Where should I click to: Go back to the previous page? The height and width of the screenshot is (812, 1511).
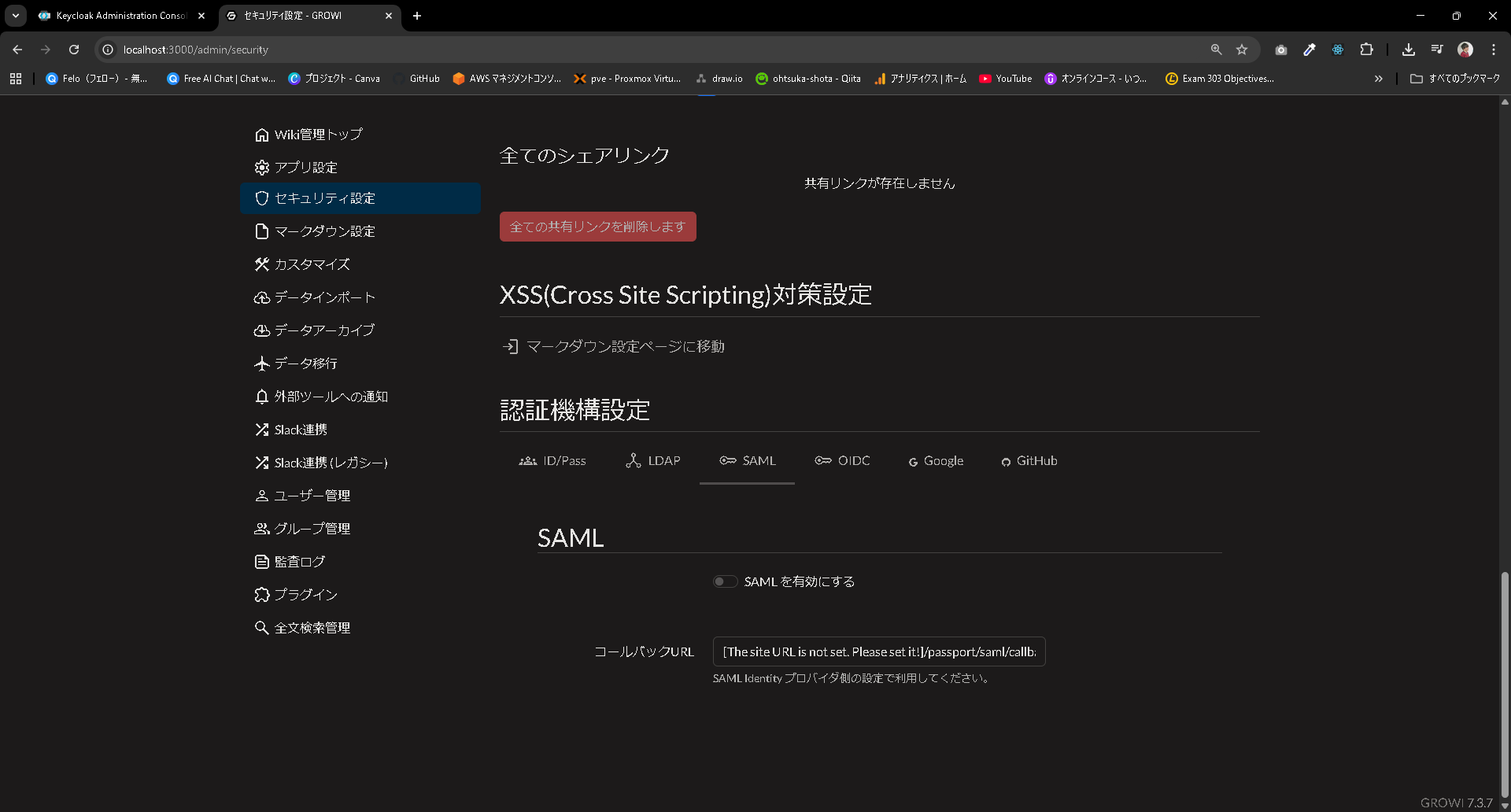(17, 50)
